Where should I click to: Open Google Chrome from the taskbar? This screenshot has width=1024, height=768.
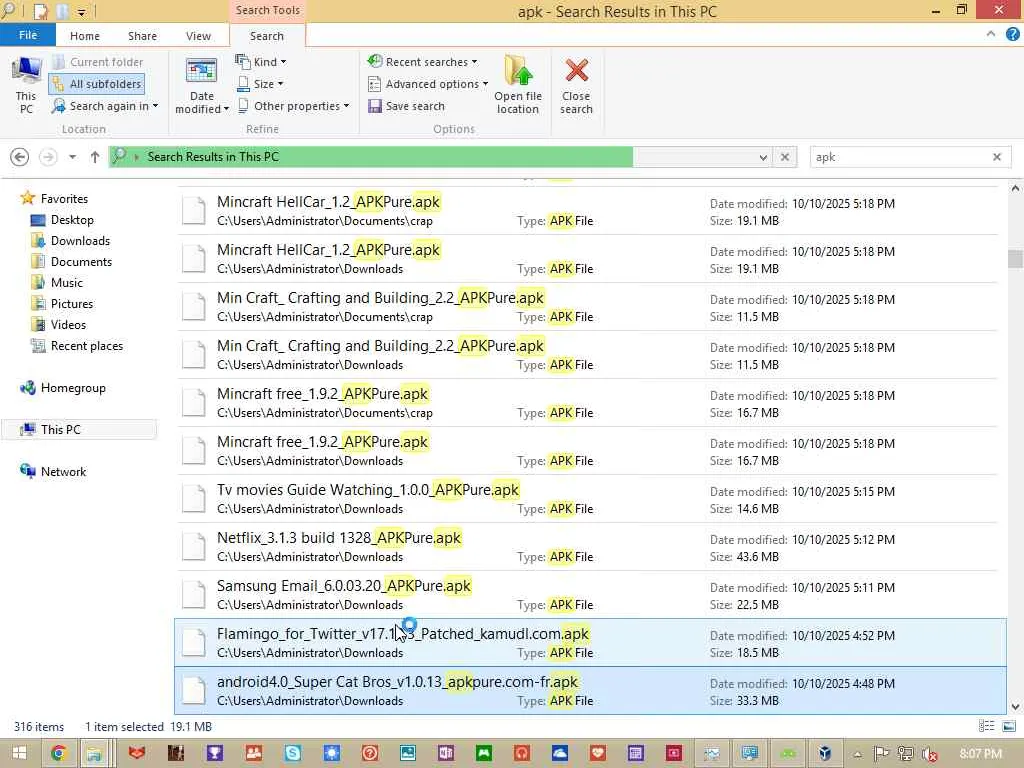click(58, 754)
